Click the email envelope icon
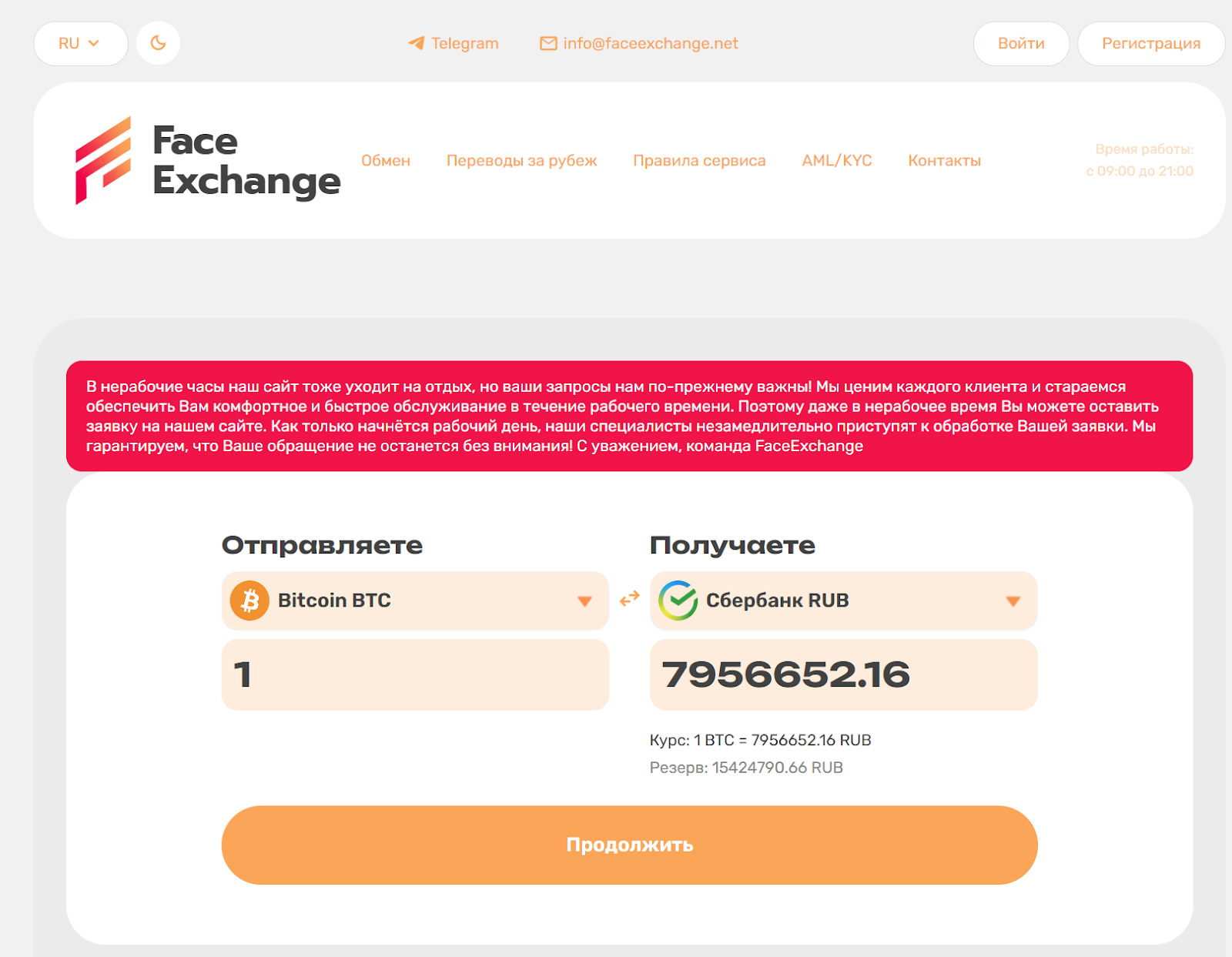This screenshot has height=957, width=1232. 548,44
